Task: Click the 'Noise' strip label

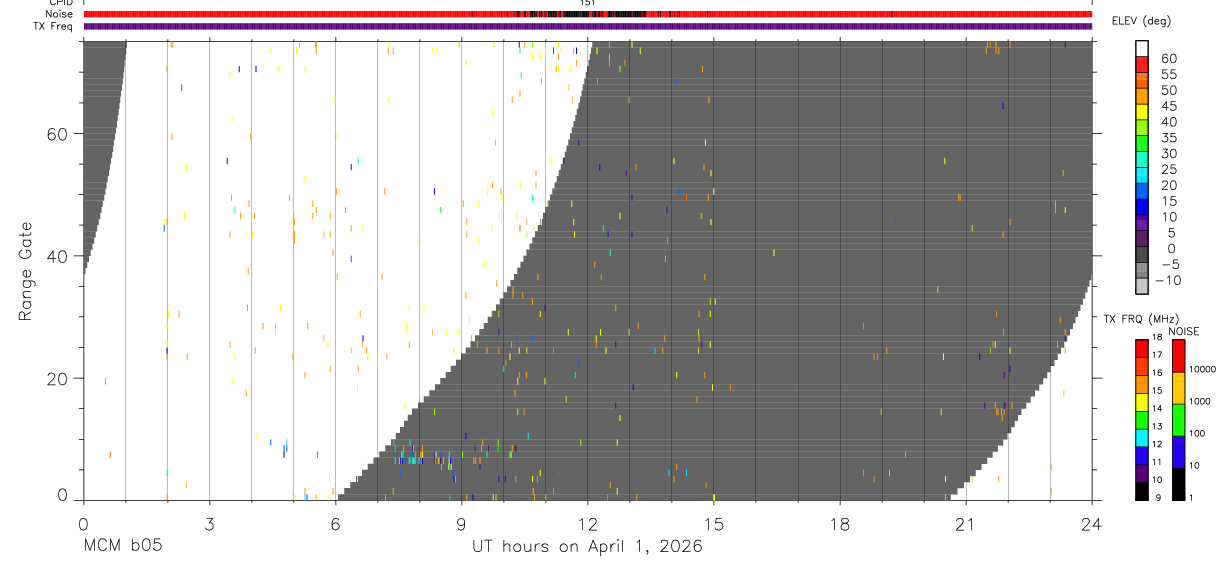Action: tap(61, 14)
